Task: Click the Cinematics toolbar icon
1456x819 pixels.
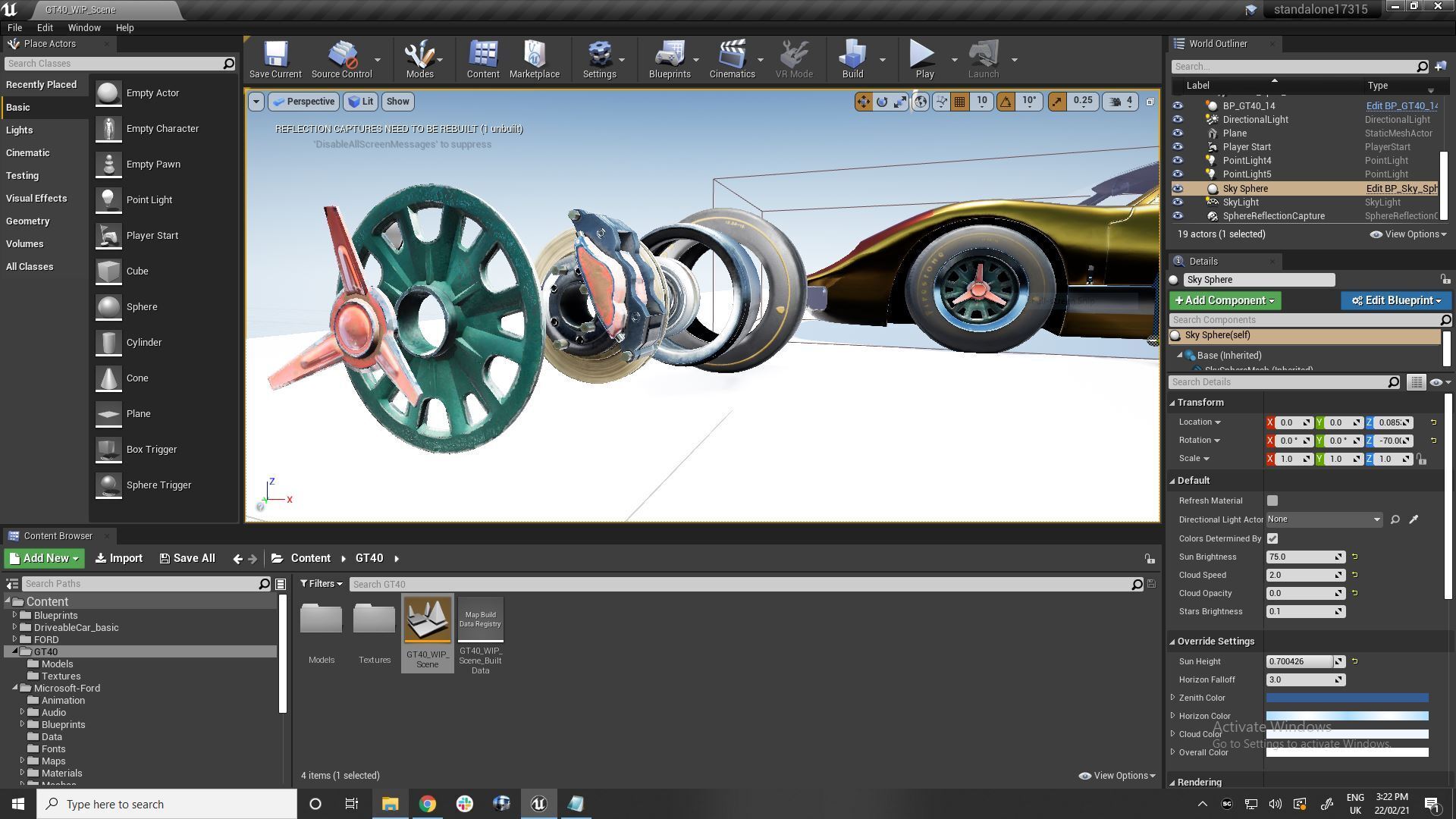Action: click(x=732, y=55)
